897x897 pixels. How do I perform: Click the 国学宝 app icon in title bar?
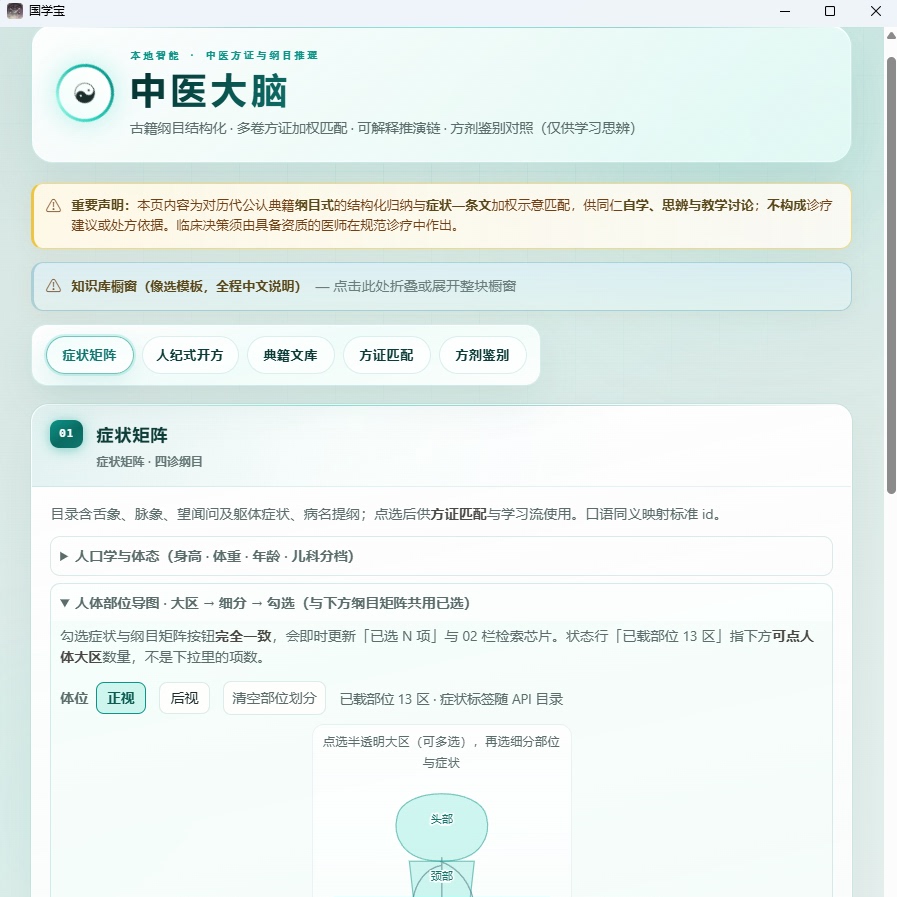click(x=15, y=11)
